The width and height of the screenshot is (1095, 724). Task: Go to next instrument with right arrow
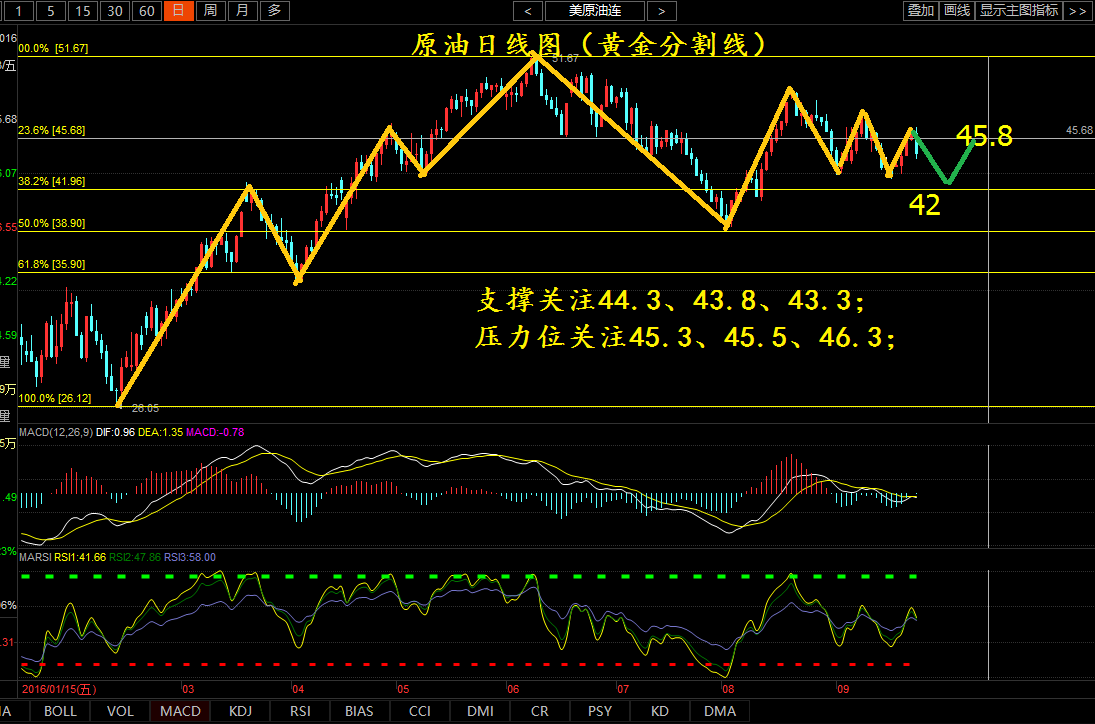pos(659,11)
